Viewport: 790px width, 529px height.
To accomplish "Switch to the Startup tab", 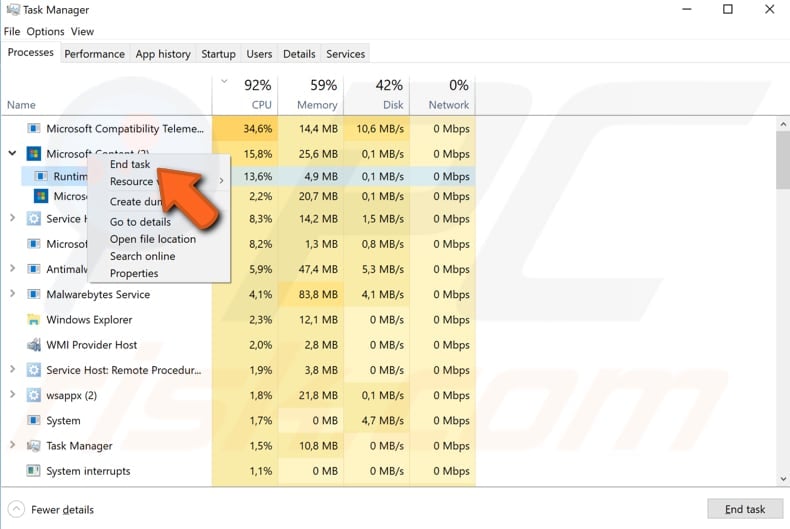I will click(x=218, y=54).
